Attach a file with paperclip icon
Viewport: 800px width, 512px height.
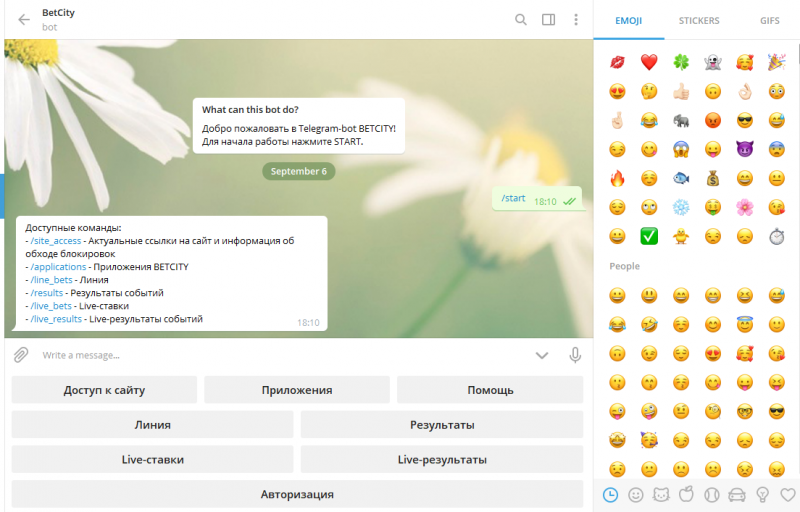tap(21, 355)
